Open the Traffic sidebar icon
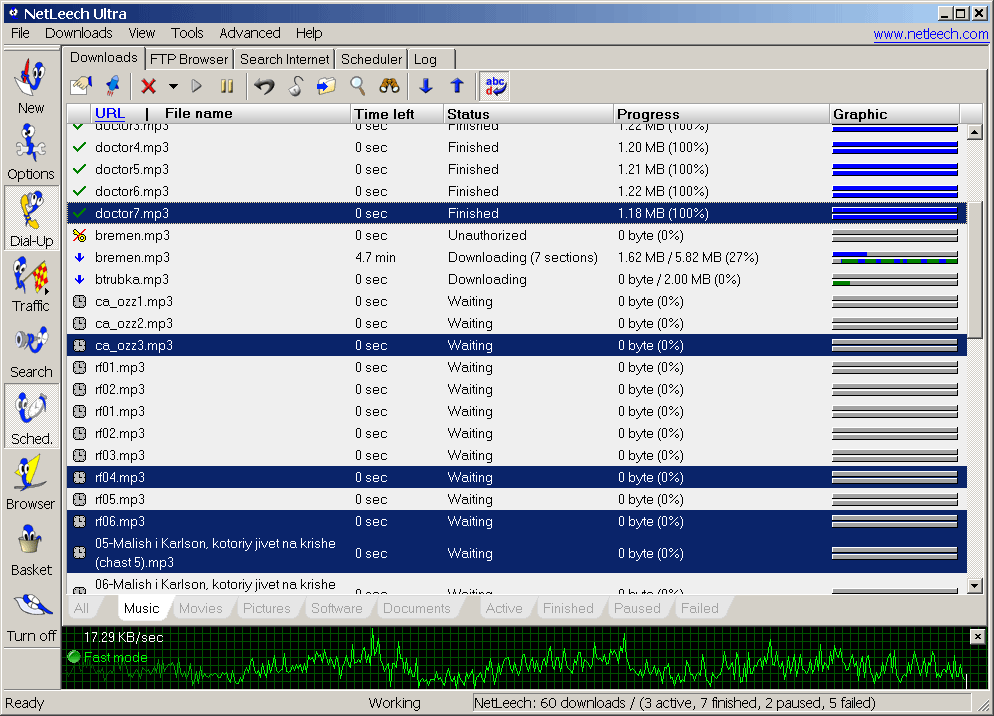The height and width of the screenshot is (716, 994). pyautogui.click(x=31, y=284)
